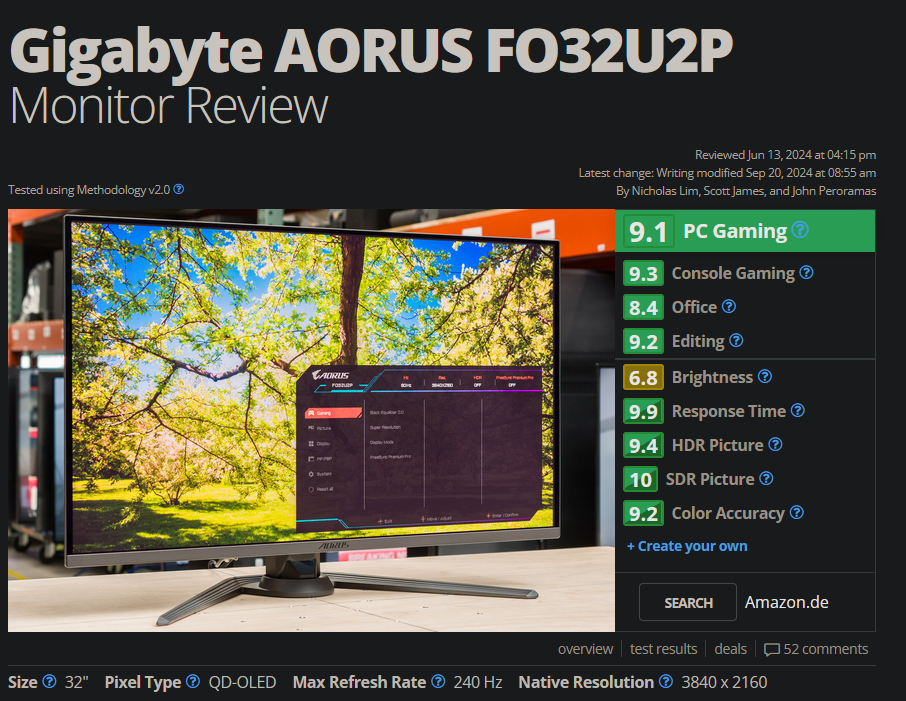Image resolution: width=906 pixels, height=701 pixels.
Task: Jump to the test results section
Action: [x=663, y=649]
